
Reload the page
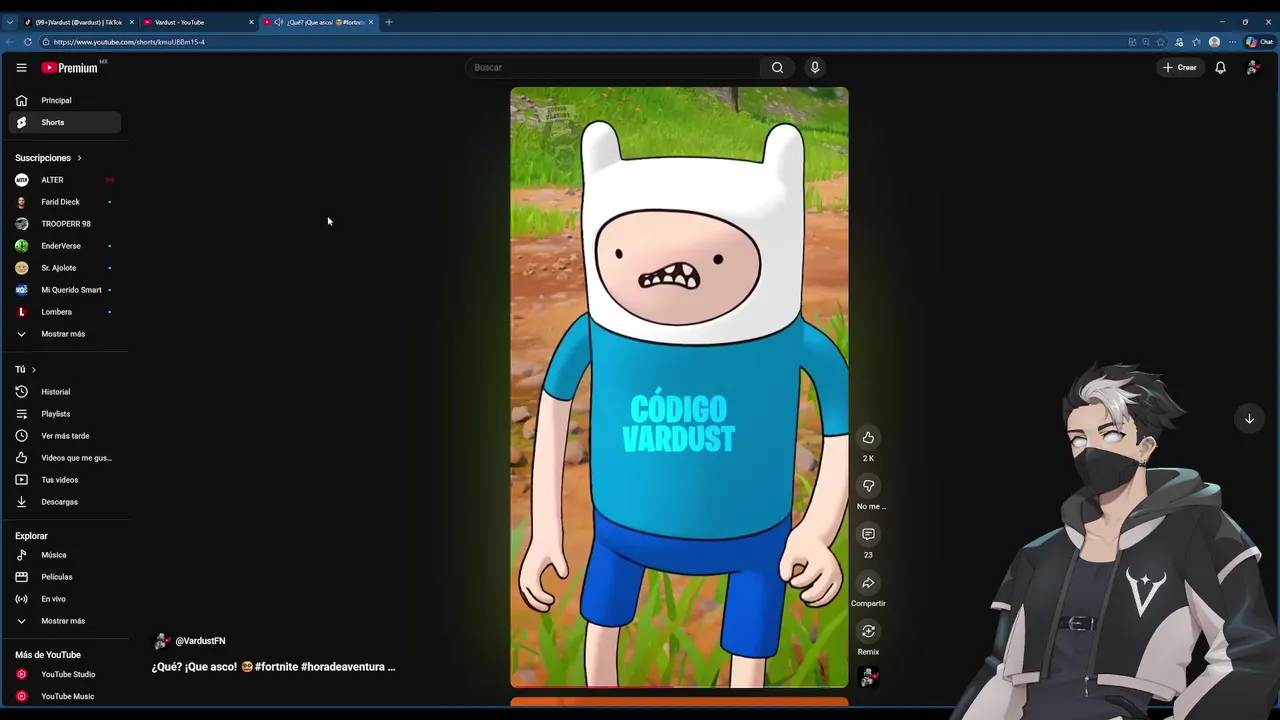tap(27, 42)
